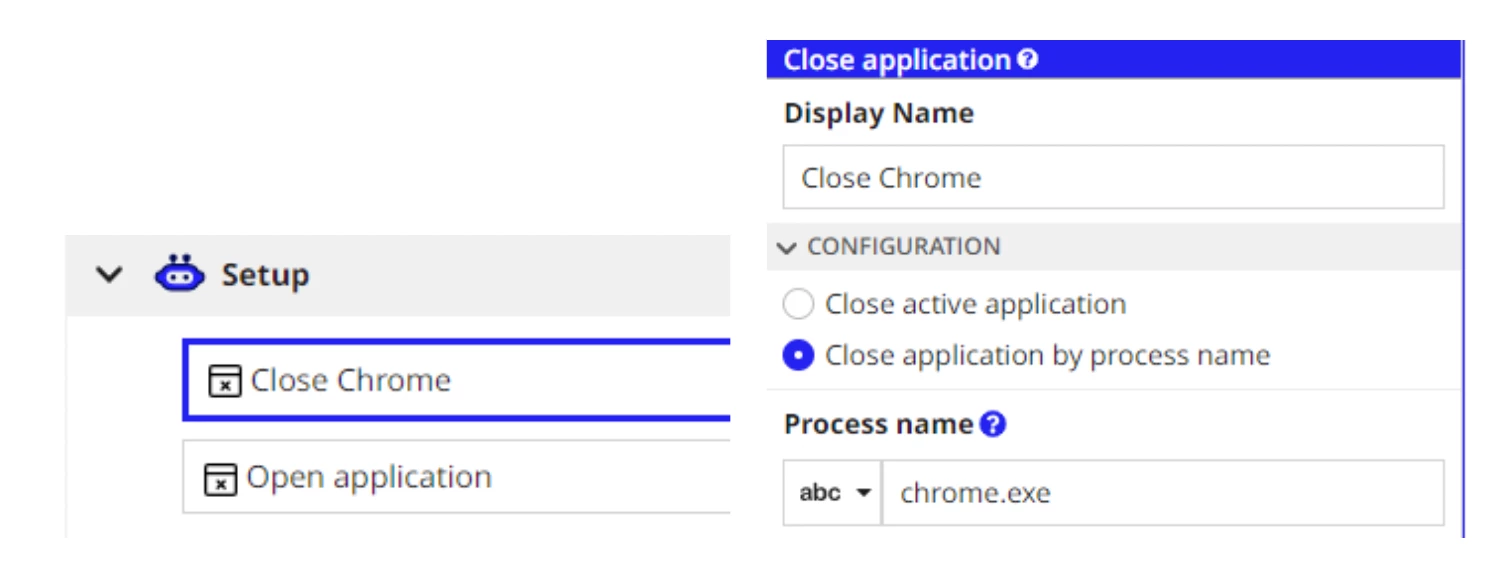
Task: Click the Close application by process name label
Action: pos(1047,356)
